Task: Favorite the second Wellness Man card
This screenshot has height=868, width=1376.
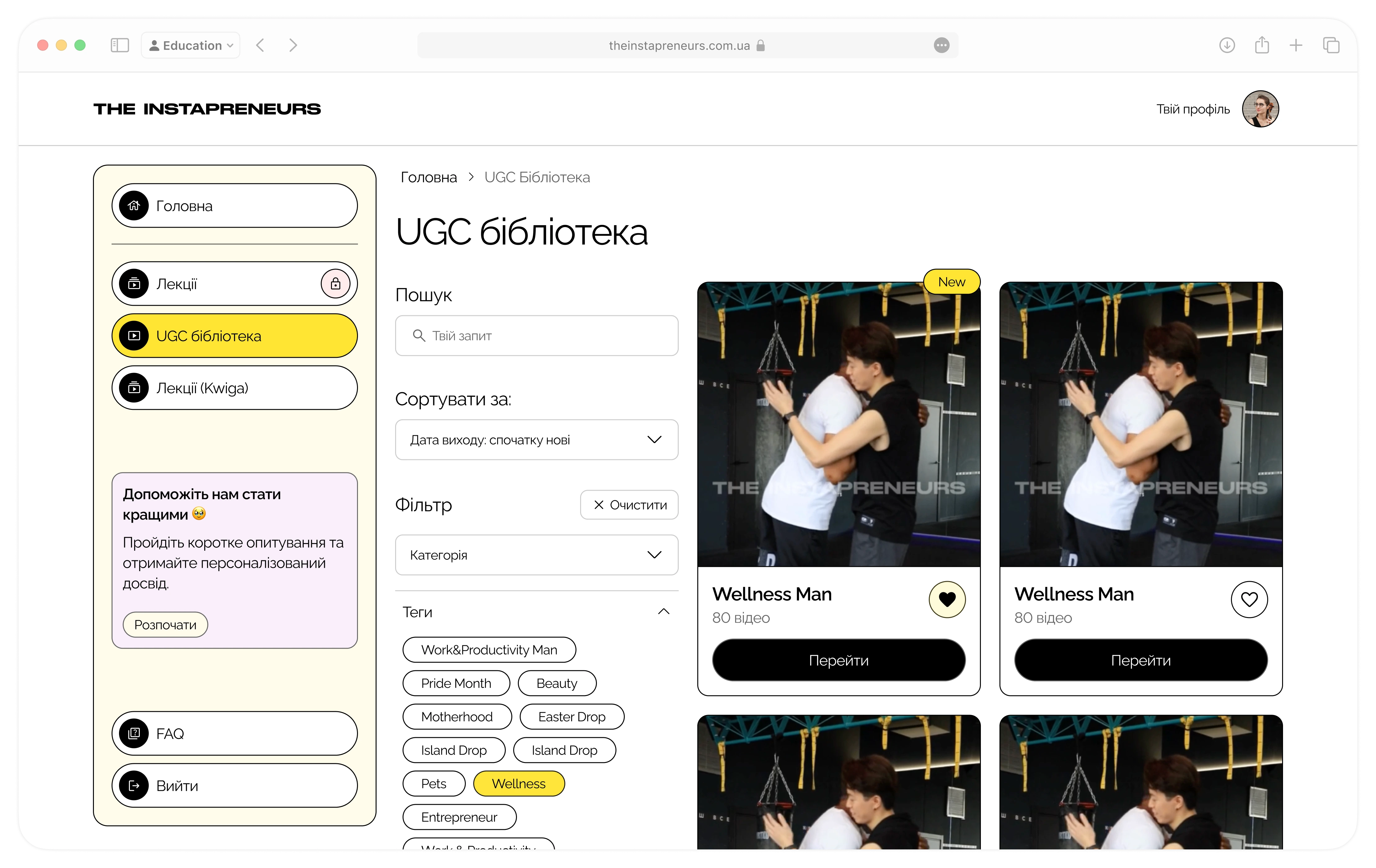Action: 1249,599
